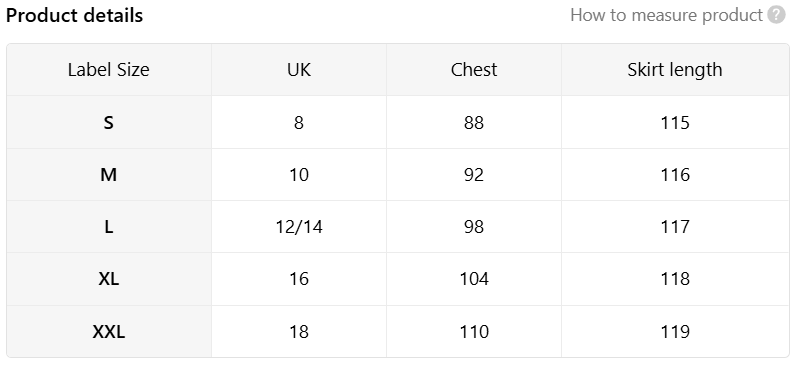
Task: Select the Label Size column header
Action: click(x=109, y=70)
